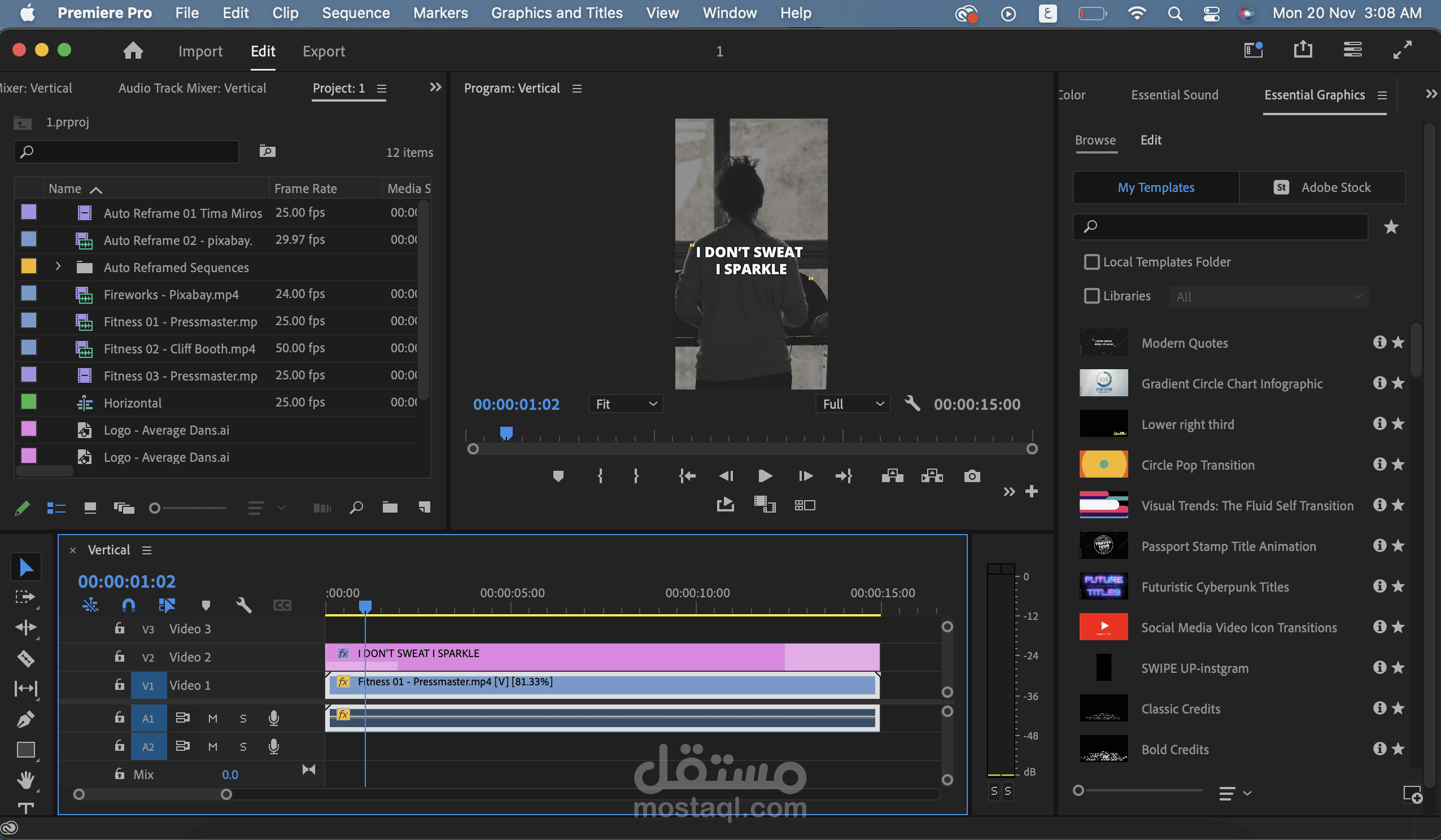Open Program Vertical panel menu
The image size is (1441, 840).
[x=577, y=89]
